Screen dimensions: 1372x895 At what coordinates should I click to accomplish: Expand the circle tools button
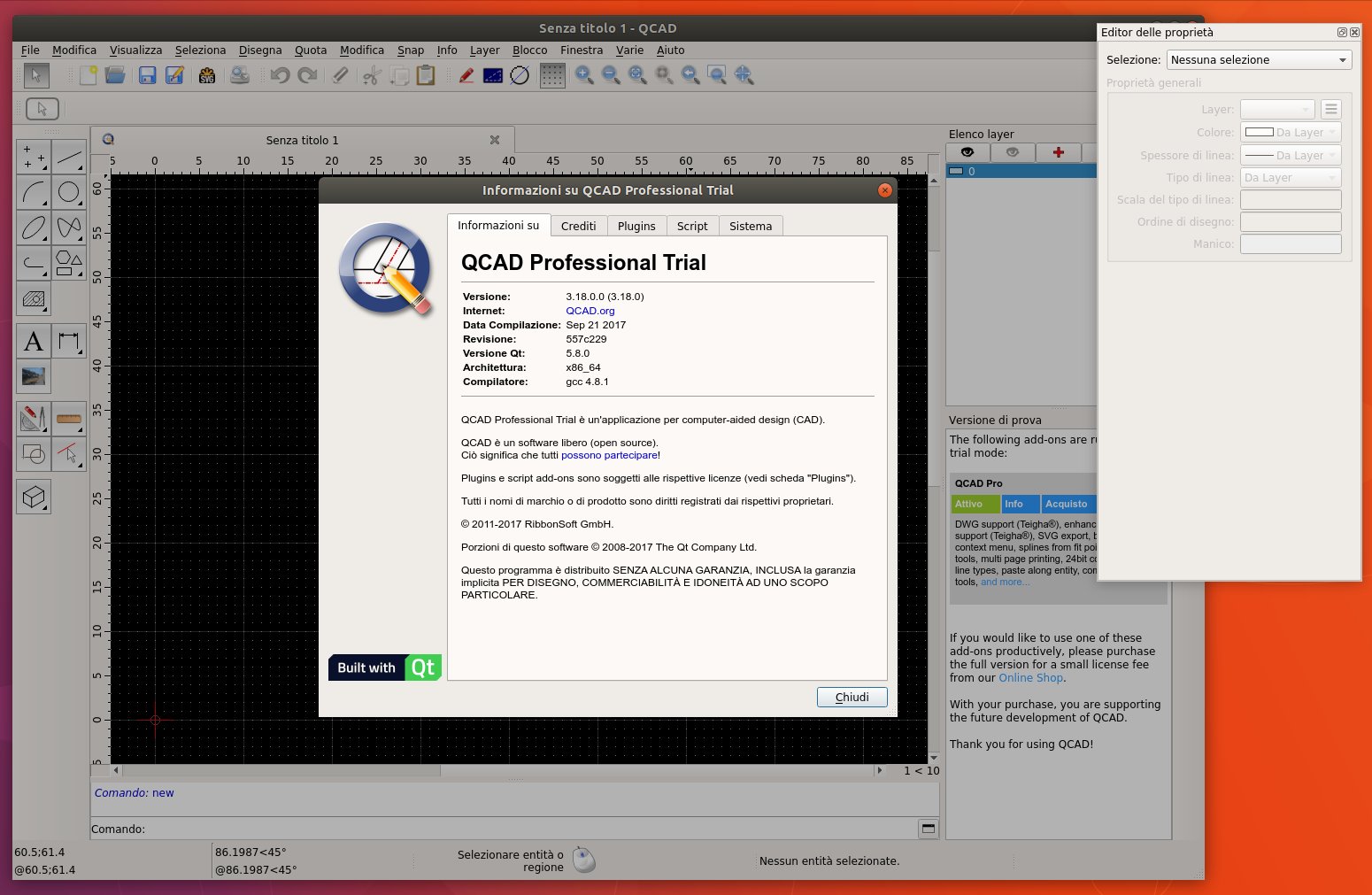click(69, 192)
